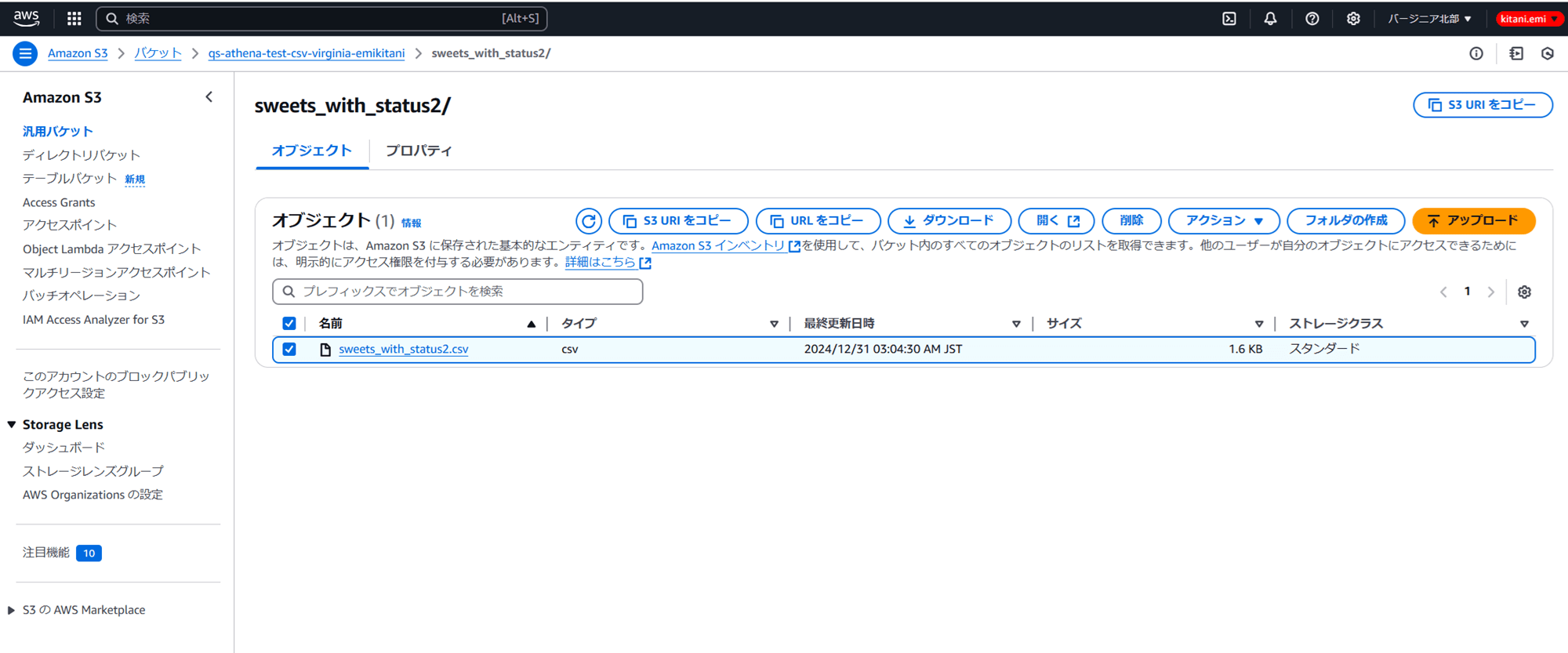
Task: Open block public access account settings
Action: 116,384
